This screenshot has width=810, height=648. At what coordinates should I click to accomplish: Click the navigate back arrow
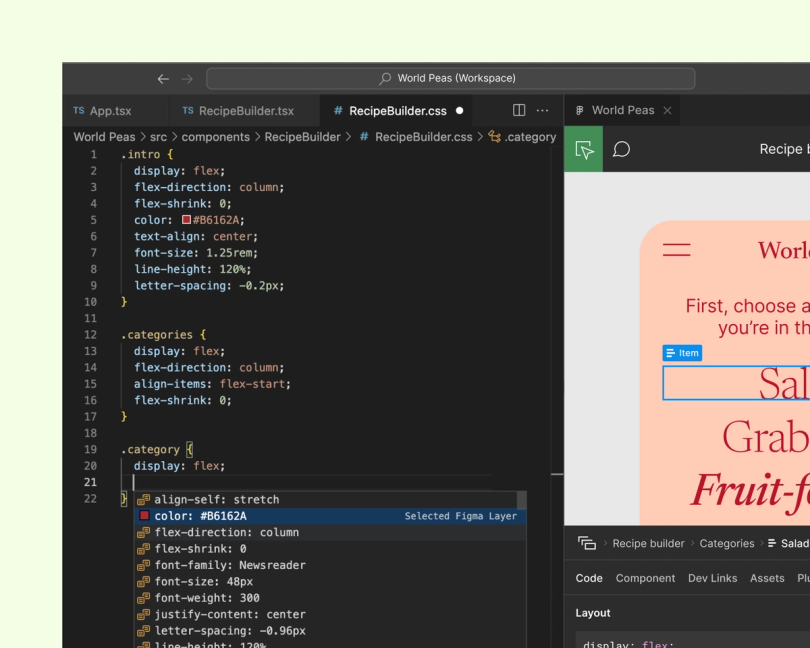click(x=161, y=77)
